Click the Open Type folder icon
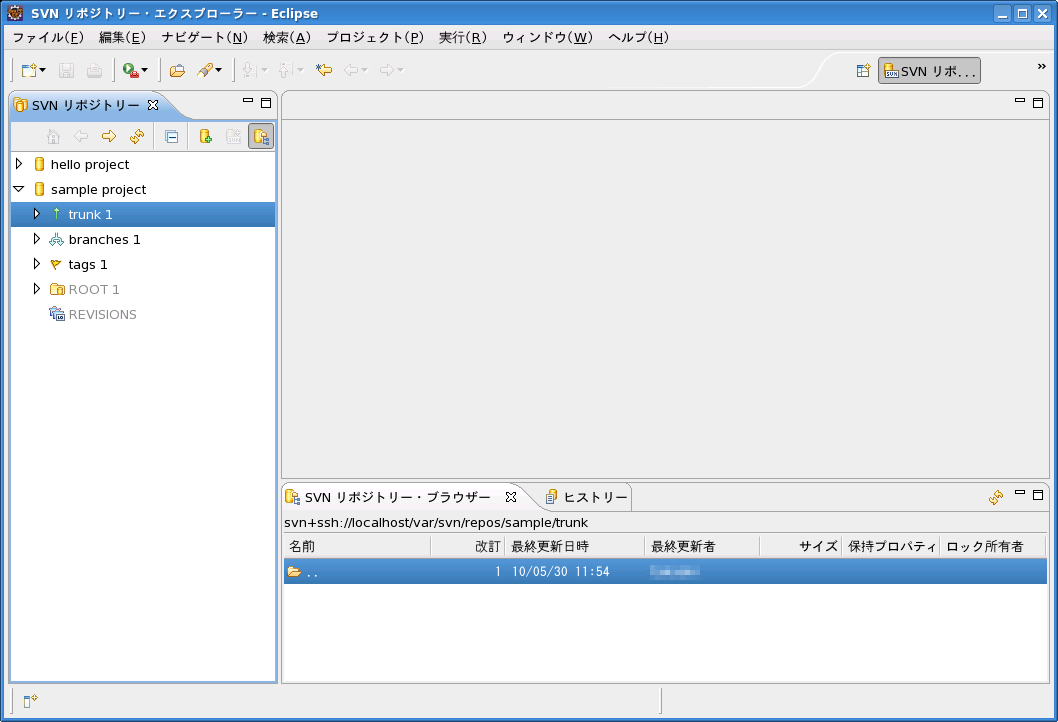This screenshot has width=1058, height=722. tap(177, 70)
